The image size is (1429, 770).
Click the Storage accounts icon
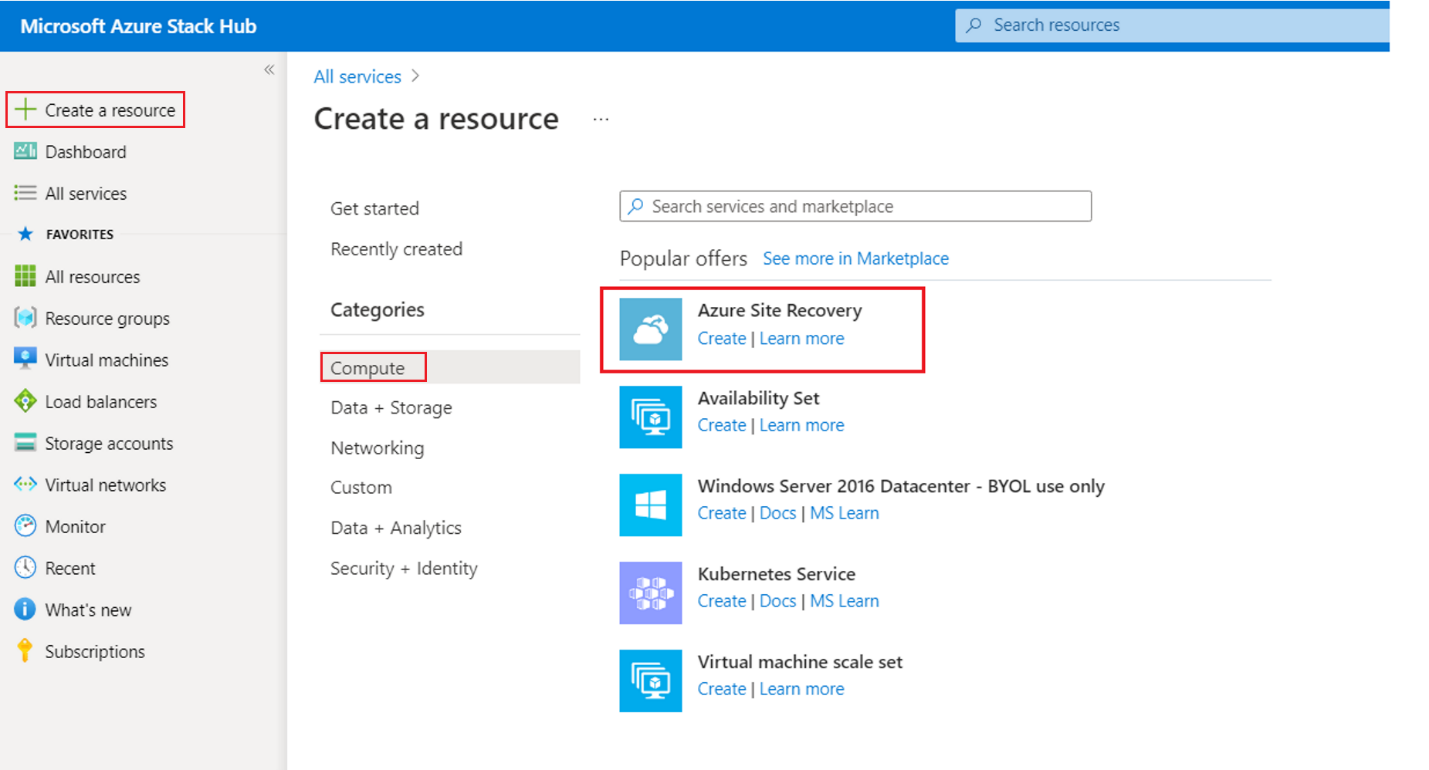pyautogui.click(x=25, y=443)
